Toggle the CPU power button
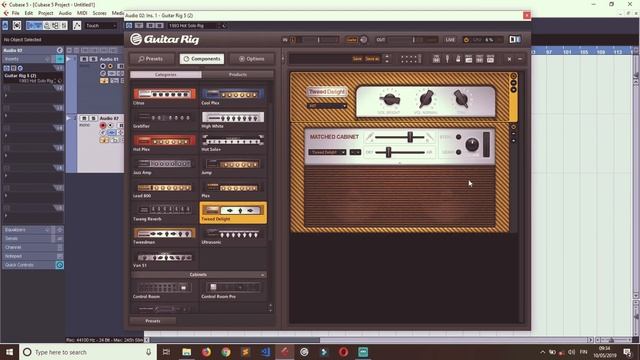This screenshot has width=640, height=360. [467, 40]
